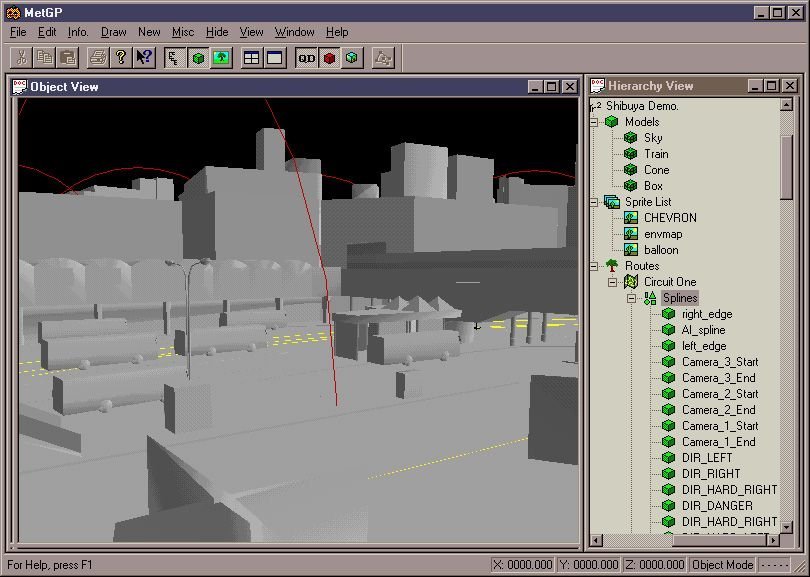
Task: Select Camera_3_End in the hierarchy
Action: tap(719, 378)
